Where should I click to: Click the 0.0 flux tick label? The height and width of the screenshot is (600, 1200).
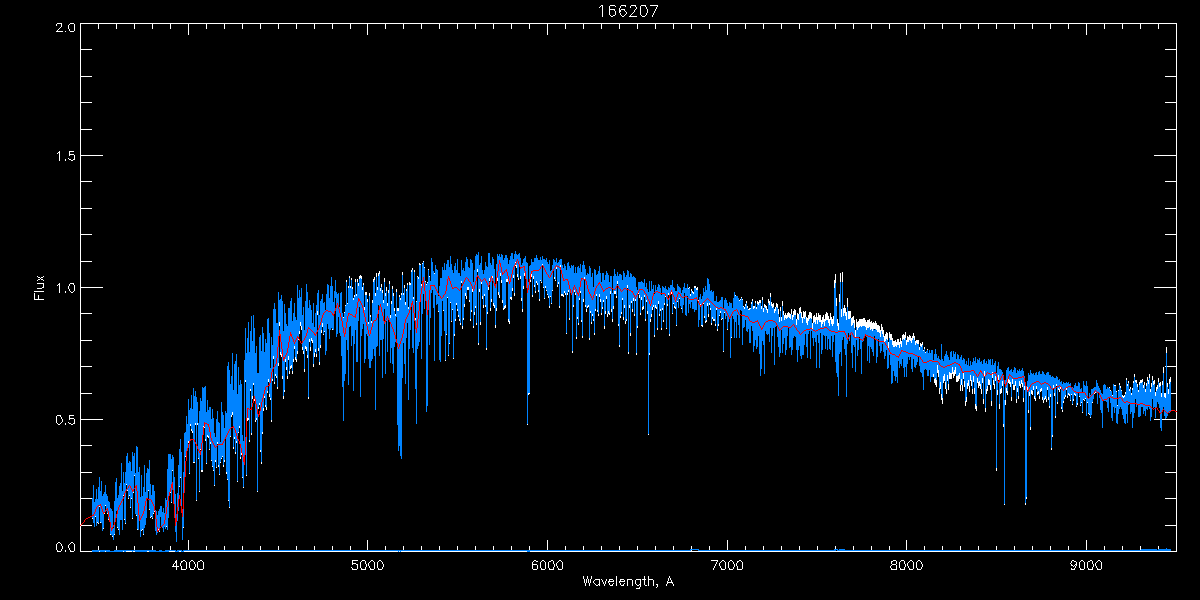[66, 547]
